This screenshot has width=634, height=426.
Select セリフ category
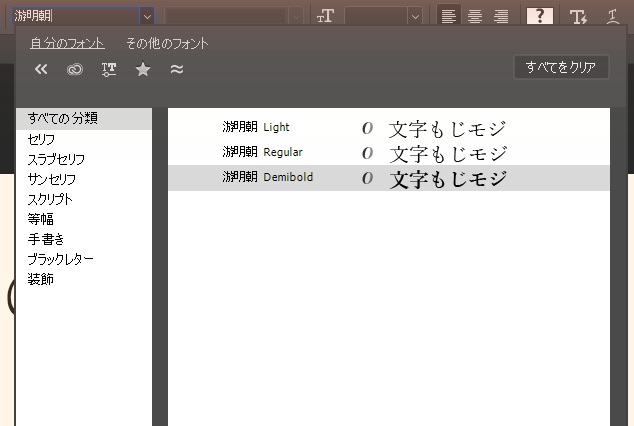click(84, 139)
